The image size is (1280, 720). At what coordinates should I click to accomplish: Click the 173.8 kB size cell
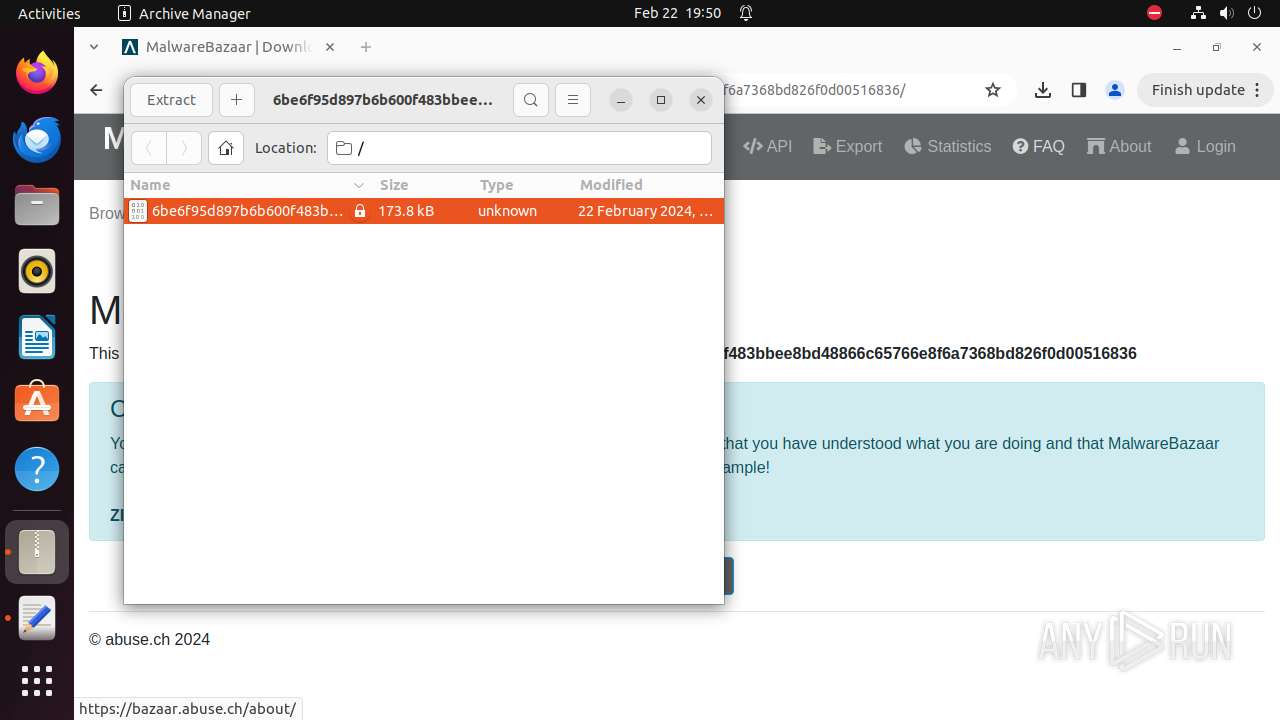pos(406,211)
